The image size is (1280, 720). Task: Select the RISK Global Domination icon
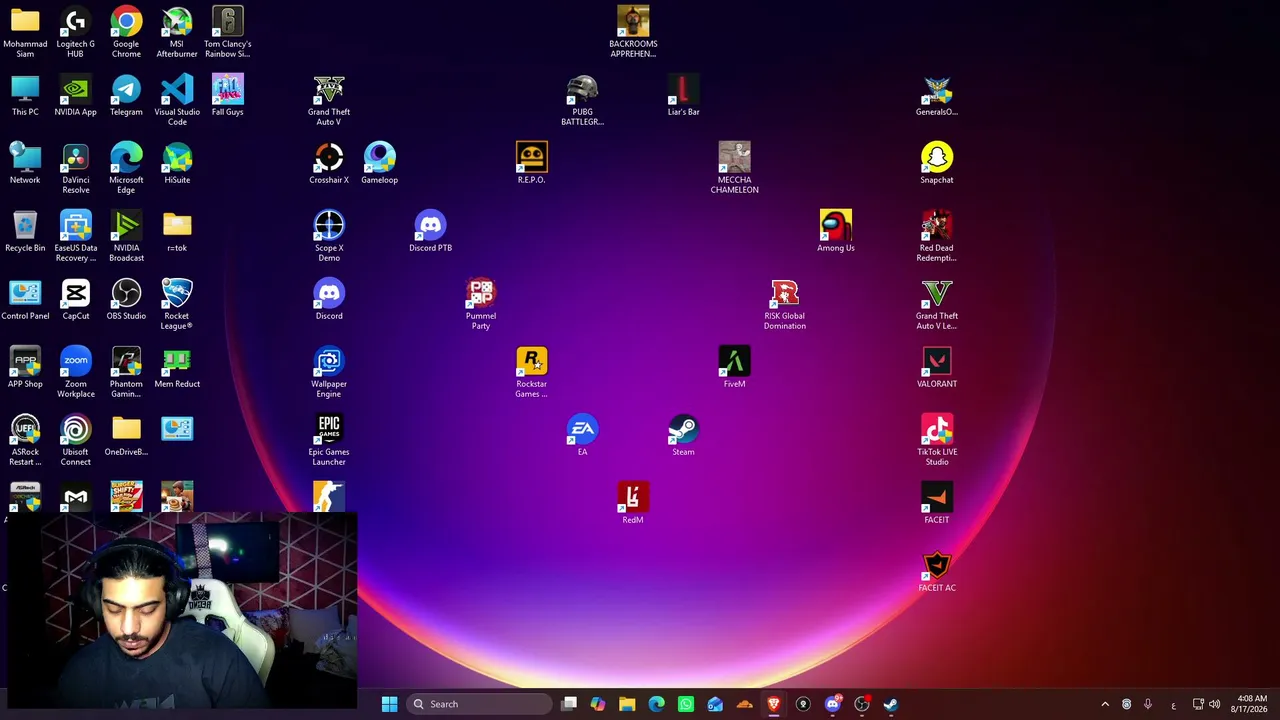pos(785,303)
